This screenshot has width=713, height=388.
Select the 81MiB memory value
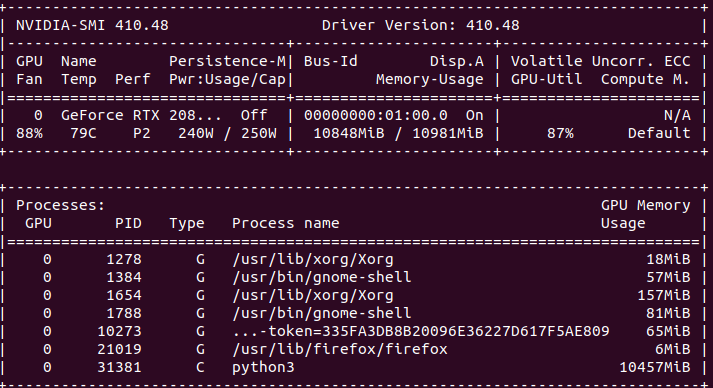pos(668,313)
